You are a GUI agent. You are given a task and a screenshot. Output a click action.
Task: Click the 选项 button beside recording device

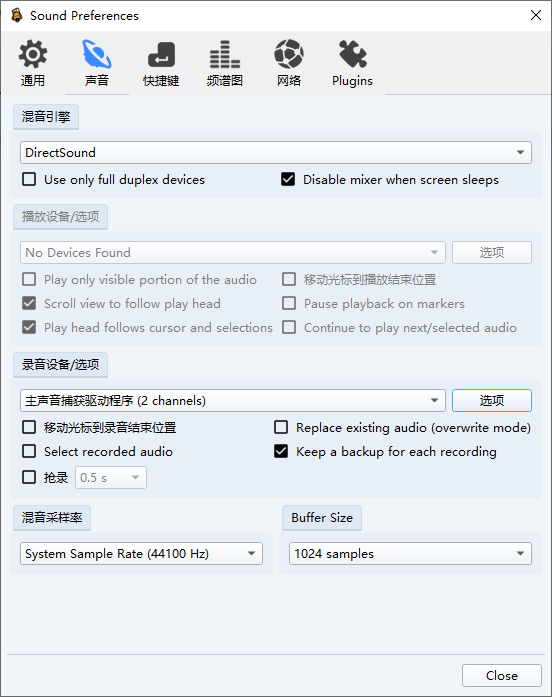click(492, 401)
